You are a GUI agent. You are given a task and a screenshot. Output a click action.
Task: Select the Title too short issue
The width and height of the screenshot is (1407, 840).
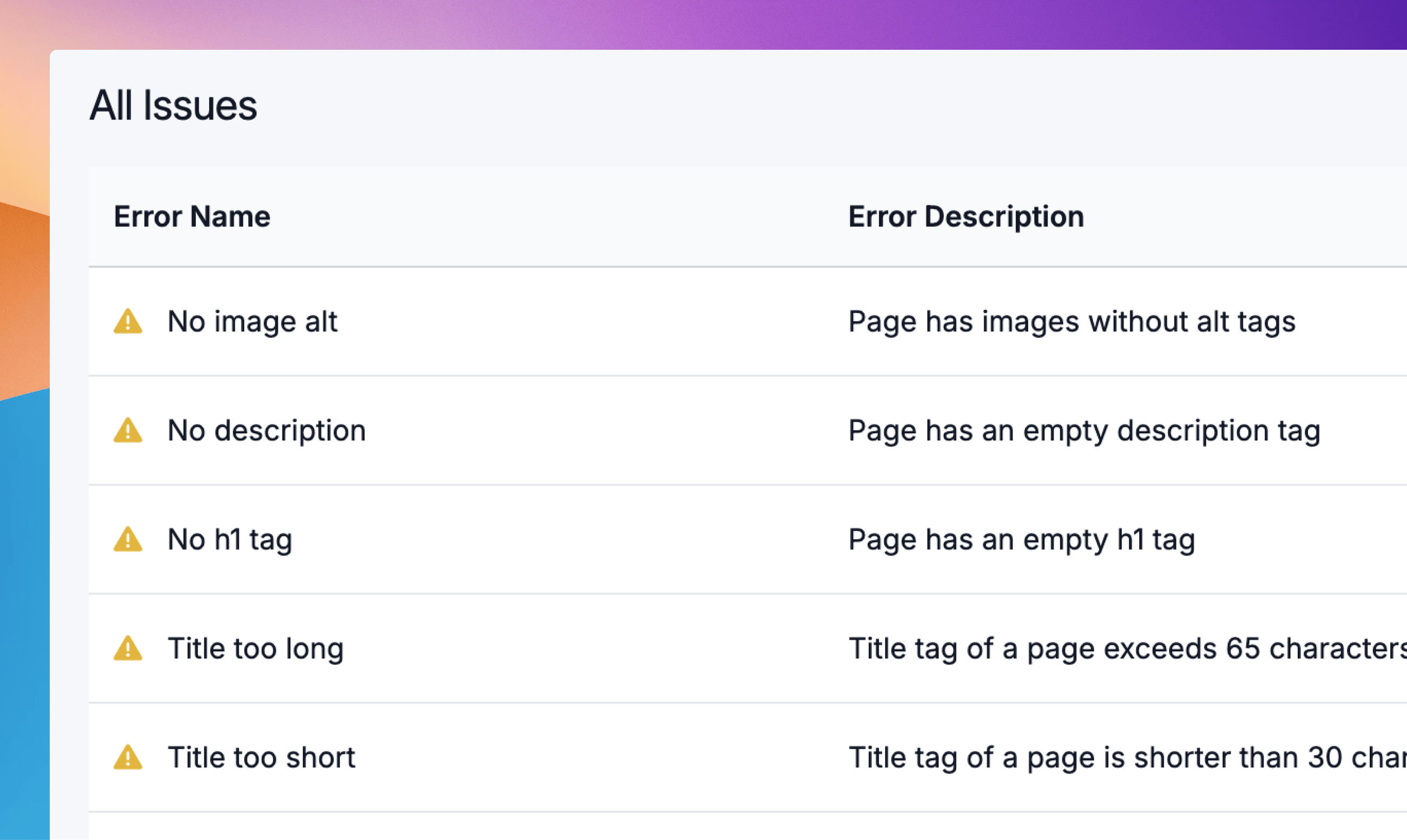tap(261, 757)
